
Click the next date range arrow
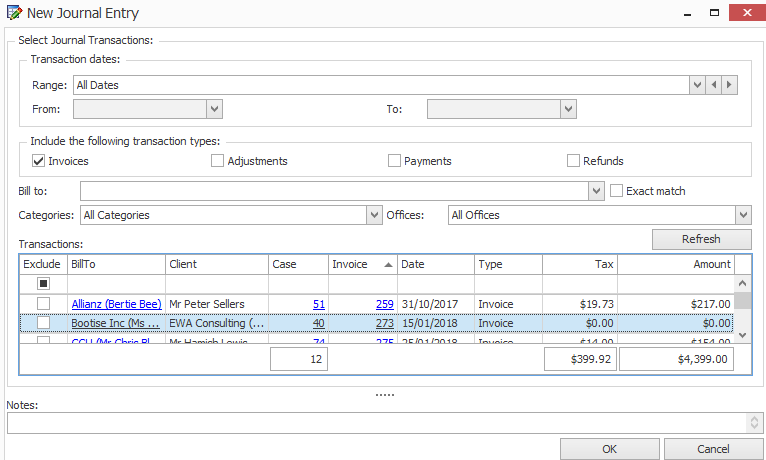click(x=730, y=85)
